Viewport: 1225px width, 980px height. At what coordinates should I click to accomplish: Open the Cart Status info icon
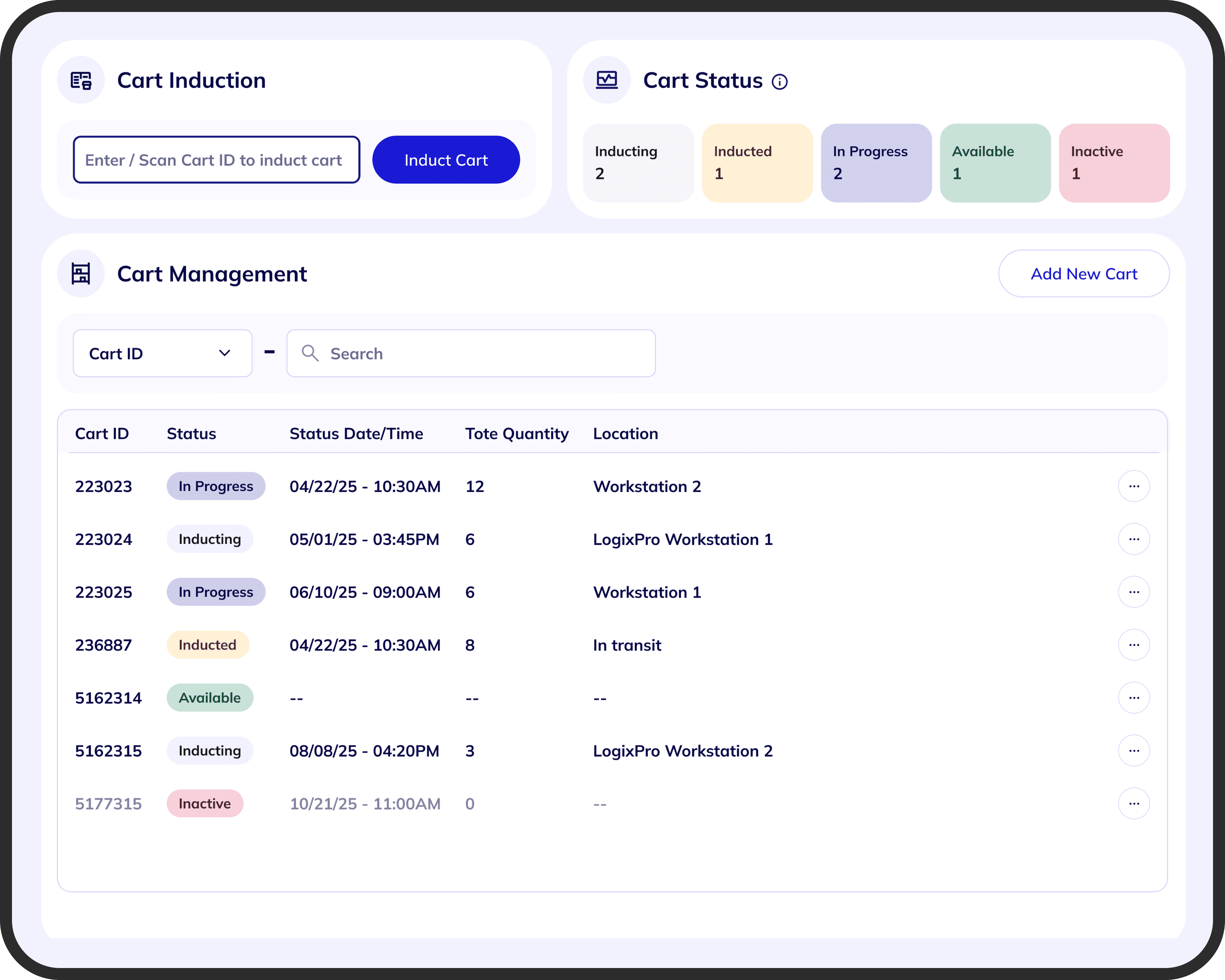[779, 82]
